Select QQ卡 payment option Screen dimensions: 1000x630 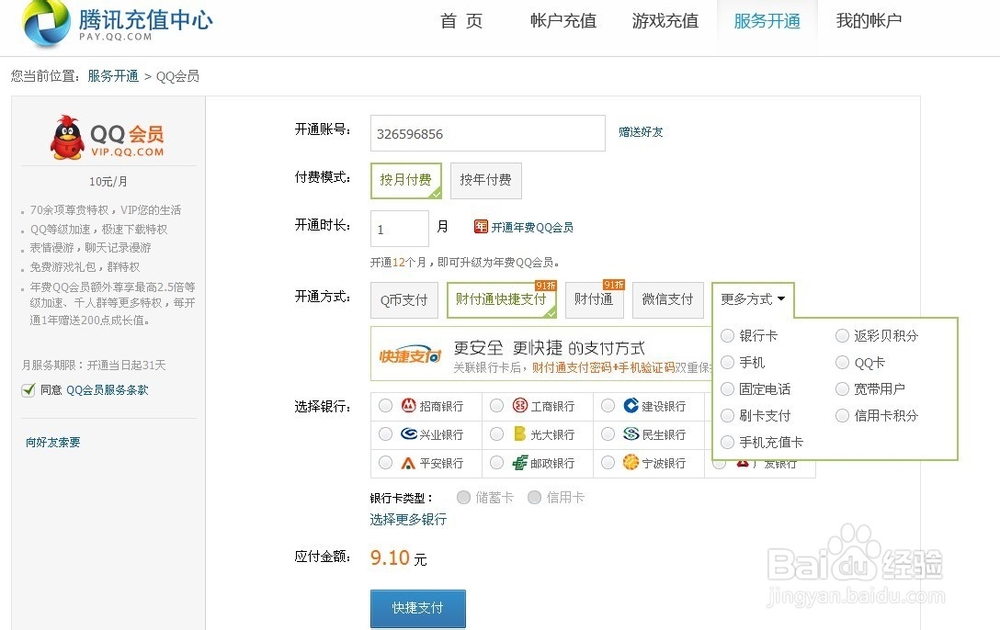click(842, 362)
